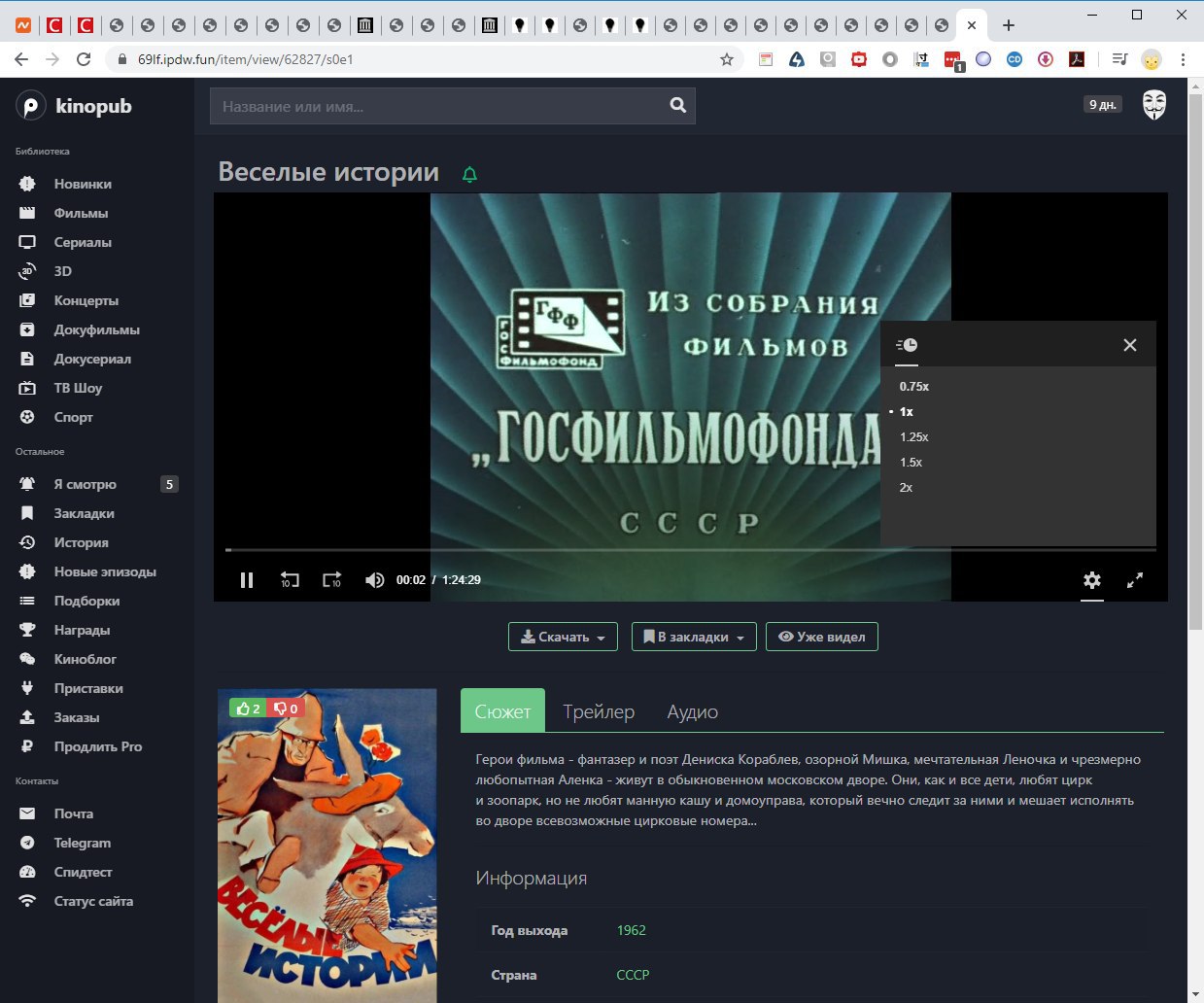Open the В закладки dropdown
1204x1003 pixels.
tap(694, 637)
